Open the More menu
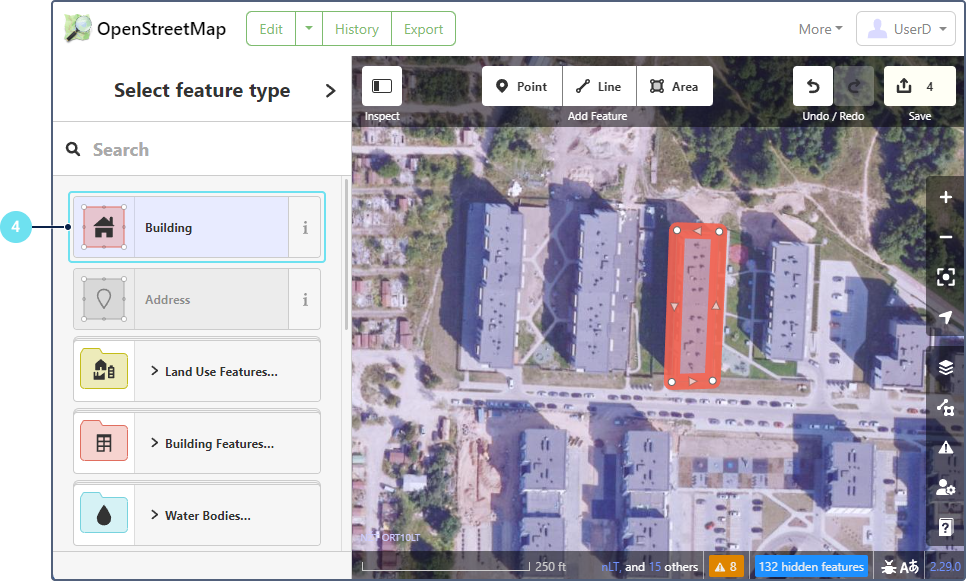This screenshot has width=966, height=581. pos(820,29)
